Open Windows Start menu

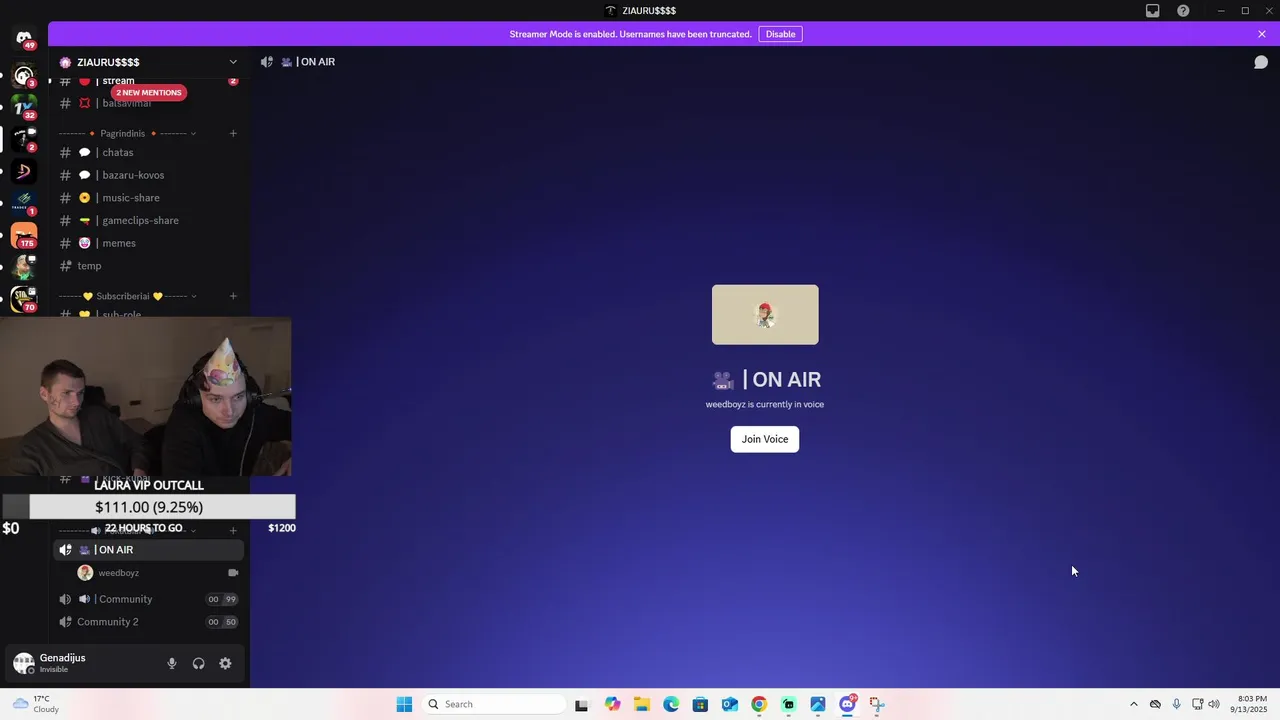tap(404, 704)
